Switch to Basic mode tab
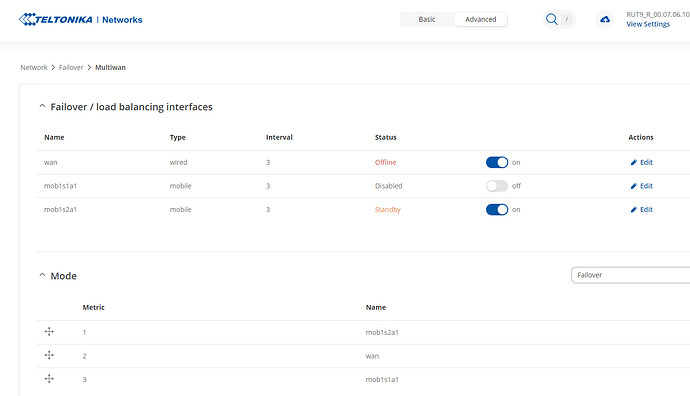The width and height of the screenshot is (690, 396). click(x=426, y=19)
